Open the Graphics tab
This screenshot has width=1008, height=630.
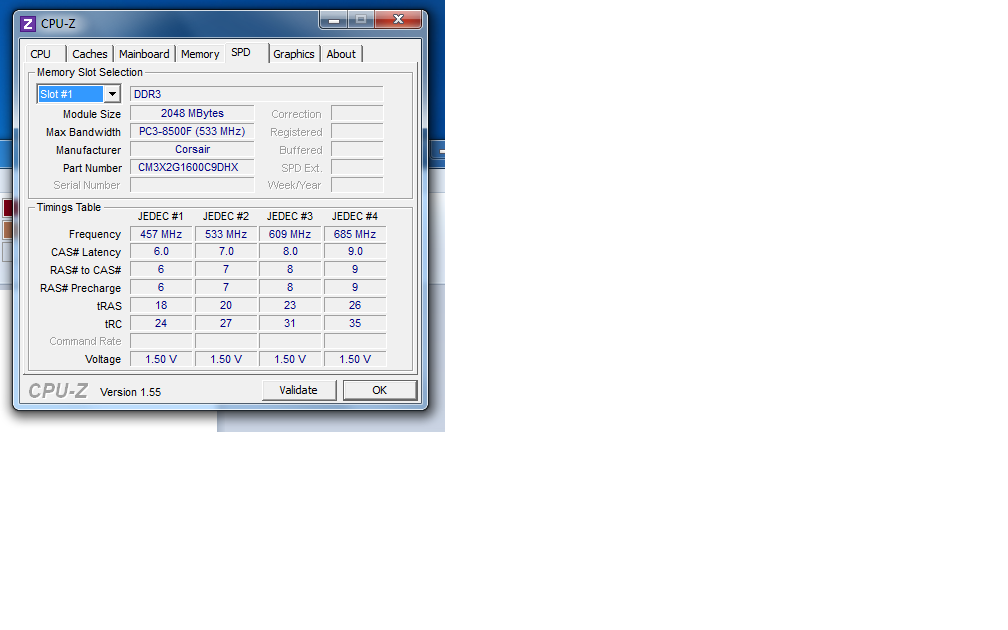[294, 54]
